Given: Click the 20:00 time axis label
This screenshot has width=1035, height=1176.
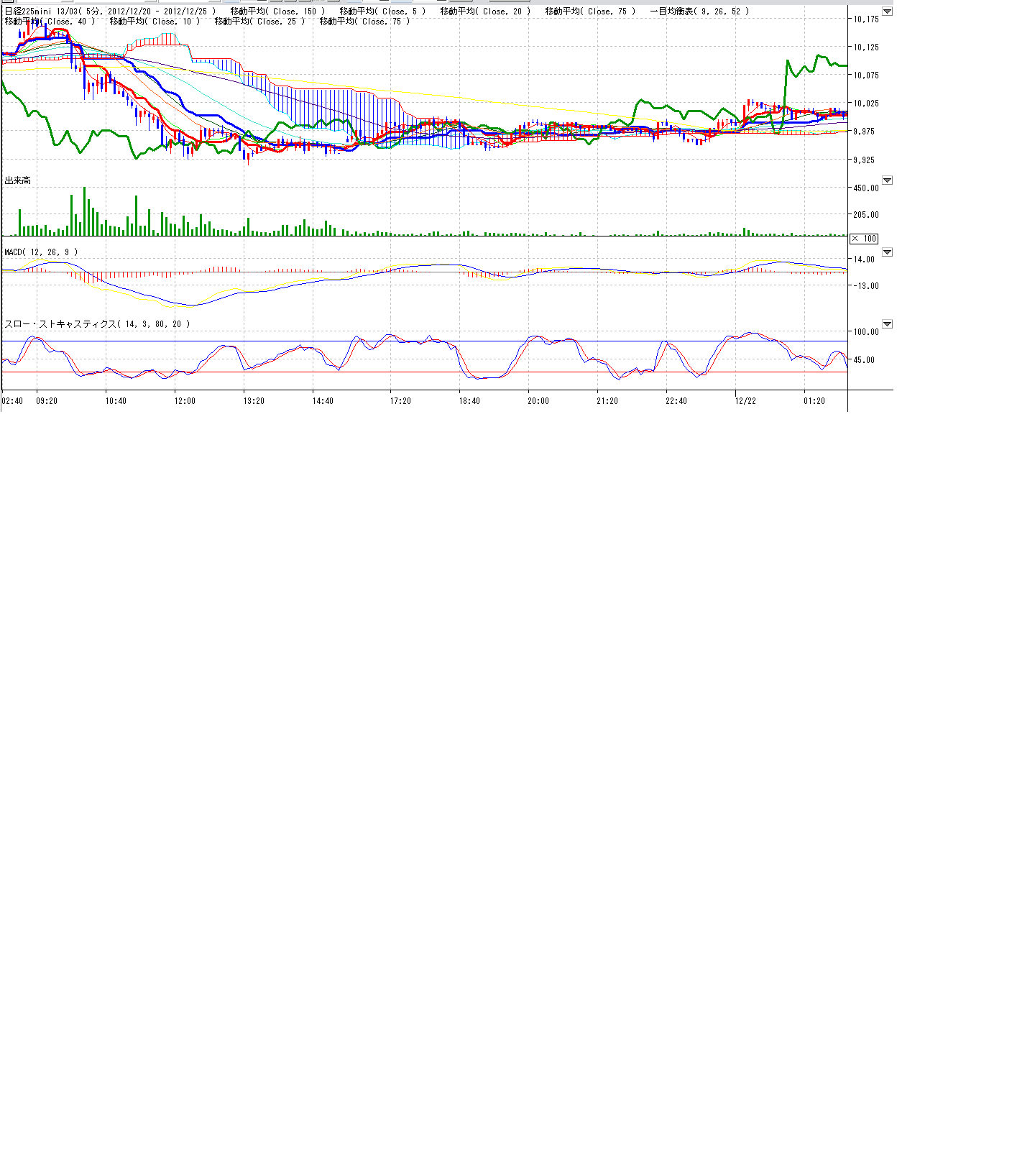Looking at the screenshot, I should pyautogui.click(x=538, y=401).
